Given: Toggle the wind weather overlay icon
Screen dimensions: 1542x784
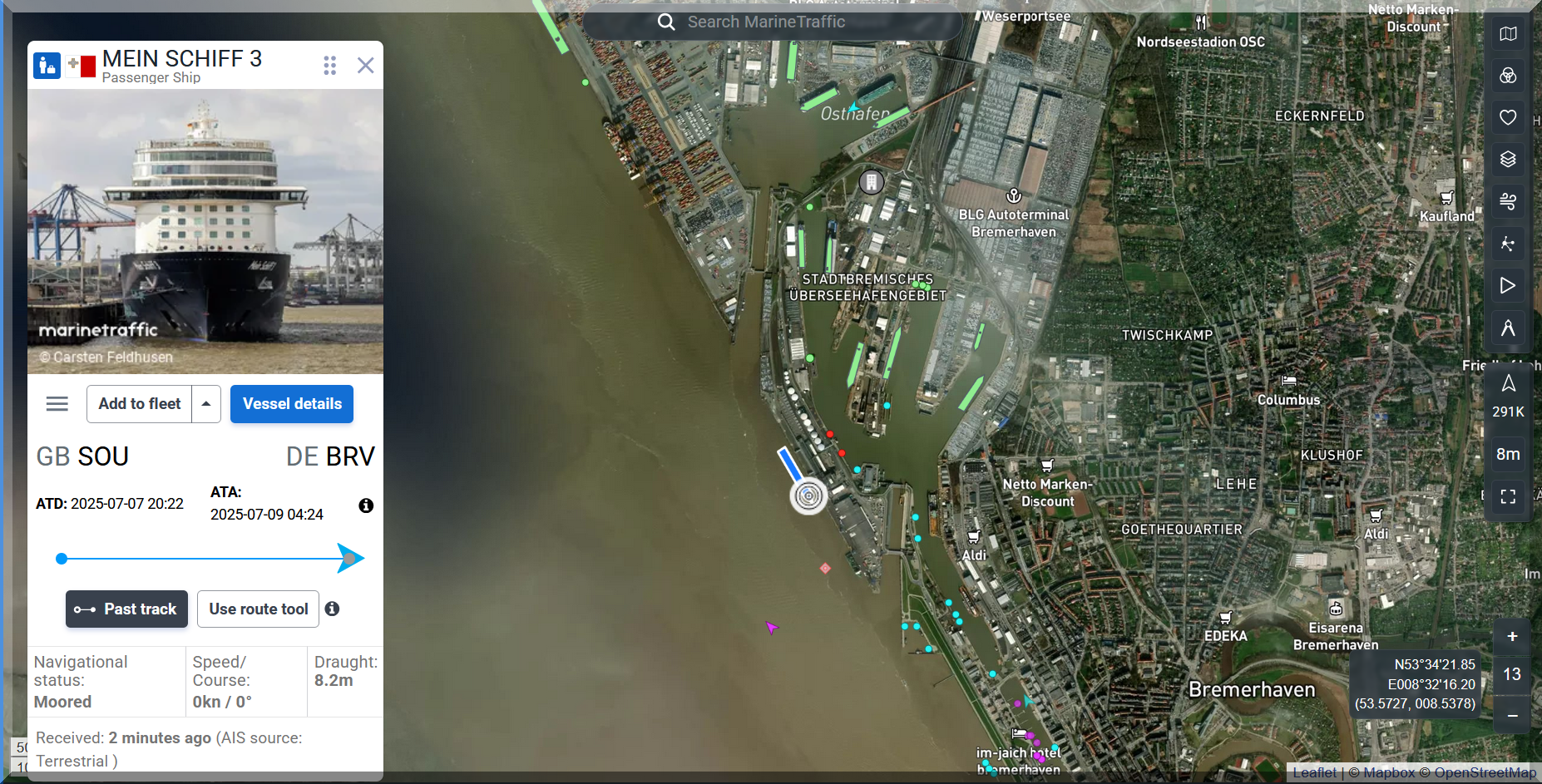Looking at the screenshot, I should (1507, 201).
